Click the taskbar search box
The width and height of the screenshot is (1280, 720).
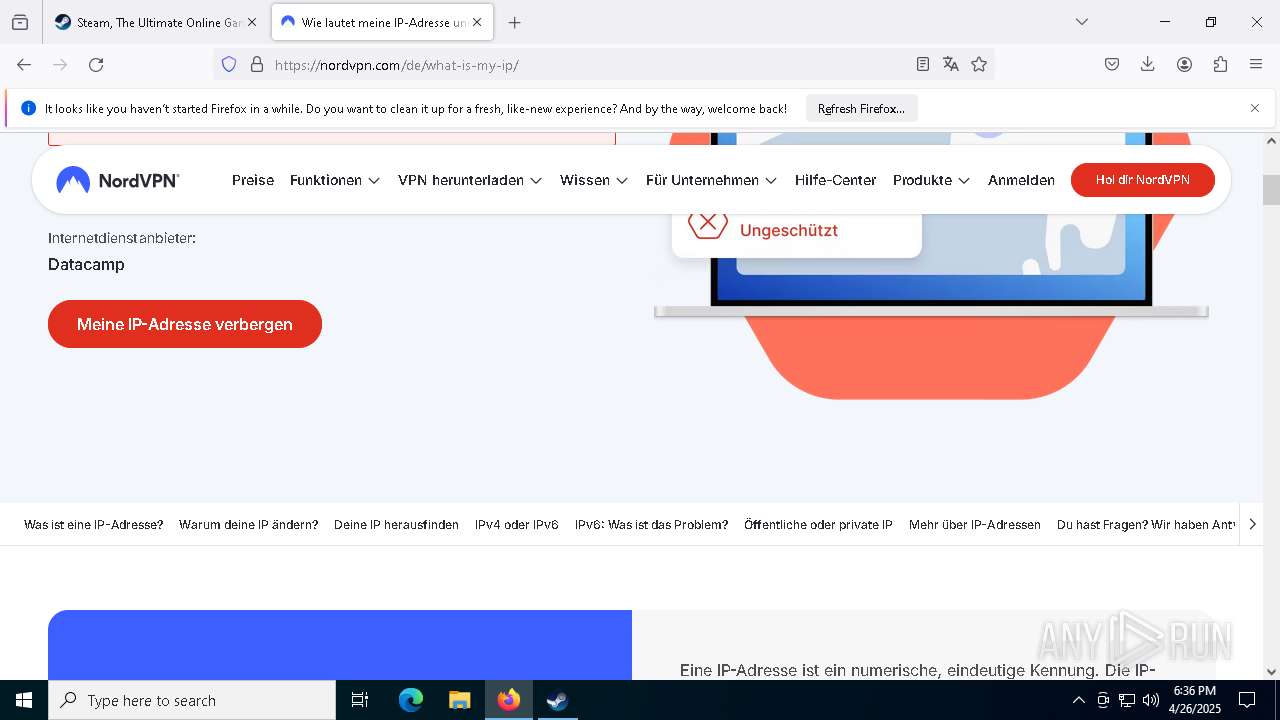coord(192,700)
